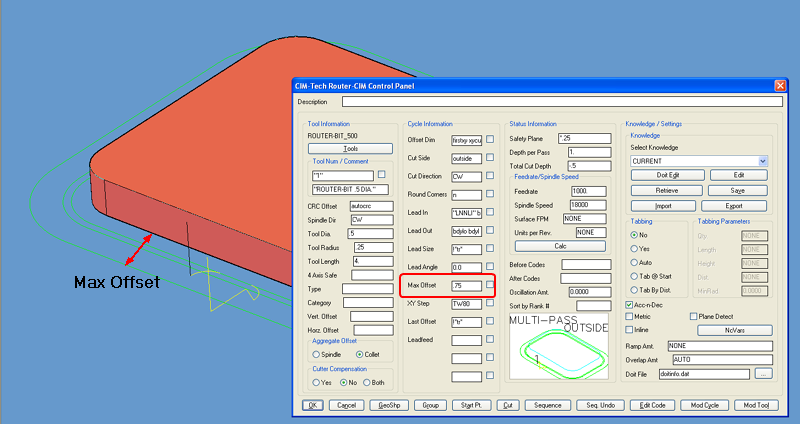
Task: Select Aggregate Offset Collet radio
Action: 360,355
